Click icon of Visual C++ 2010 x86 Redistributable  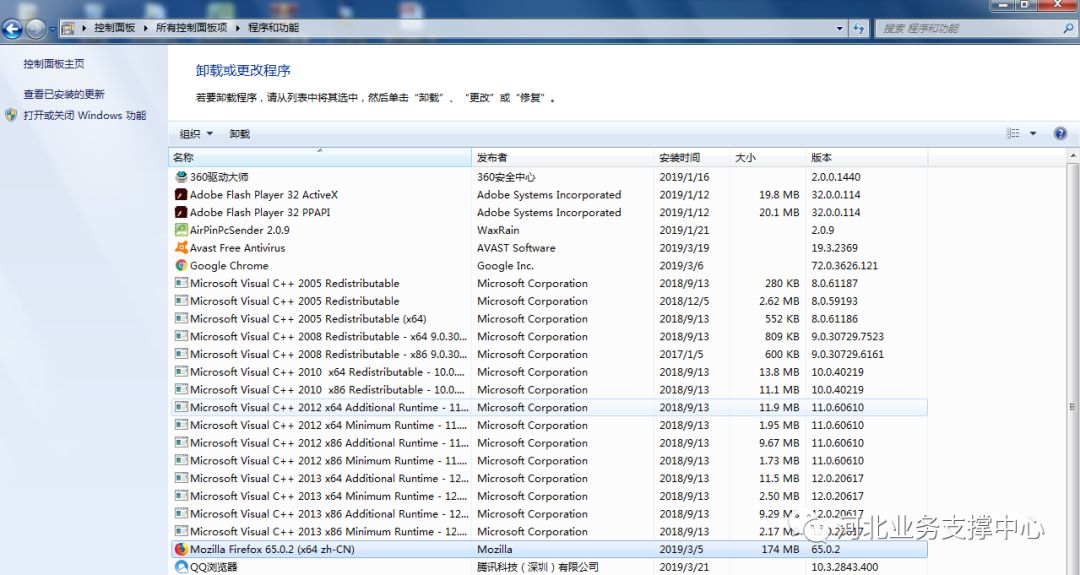pos(181,389)
